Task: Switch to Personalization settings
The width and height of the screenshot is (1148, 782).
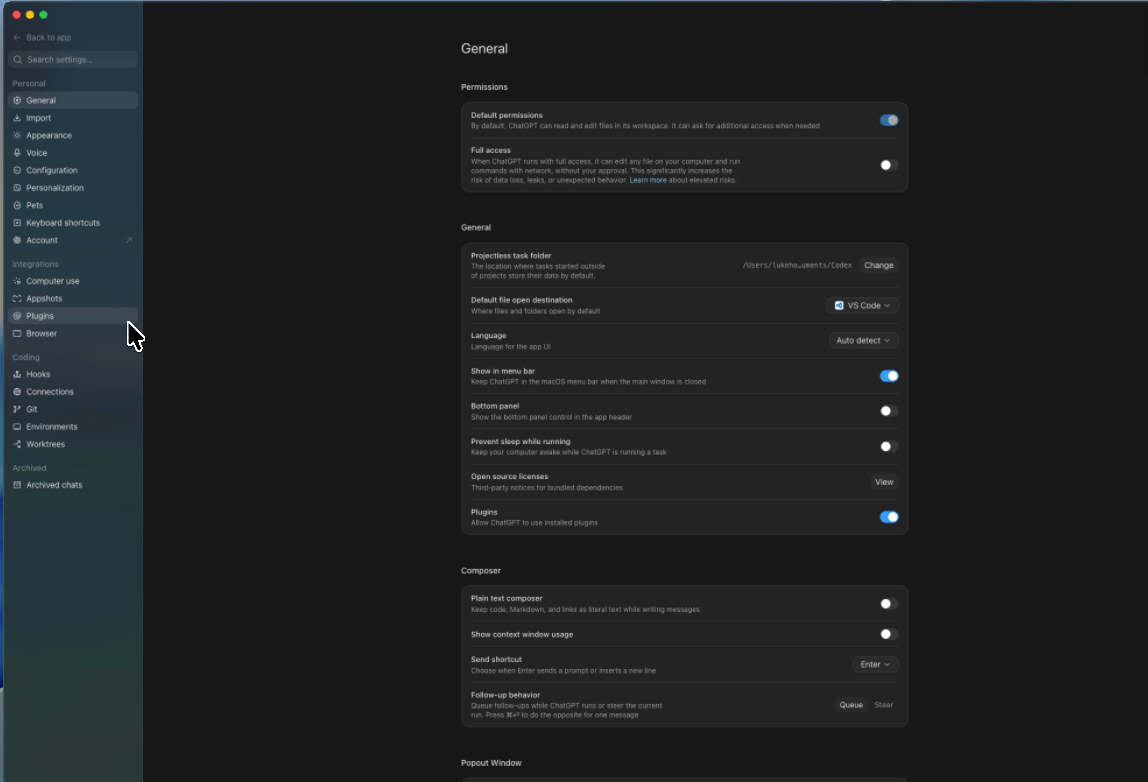Action: 73,188
